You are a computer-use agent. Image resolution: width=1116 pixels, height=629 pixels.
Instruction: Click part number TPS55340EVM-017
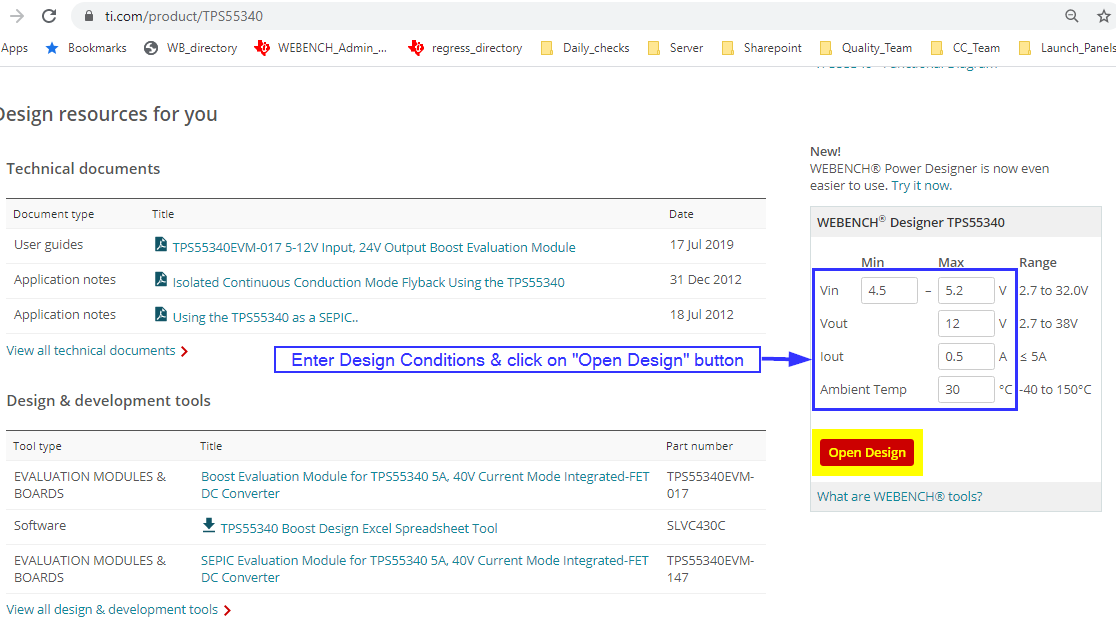coord(710,485)
